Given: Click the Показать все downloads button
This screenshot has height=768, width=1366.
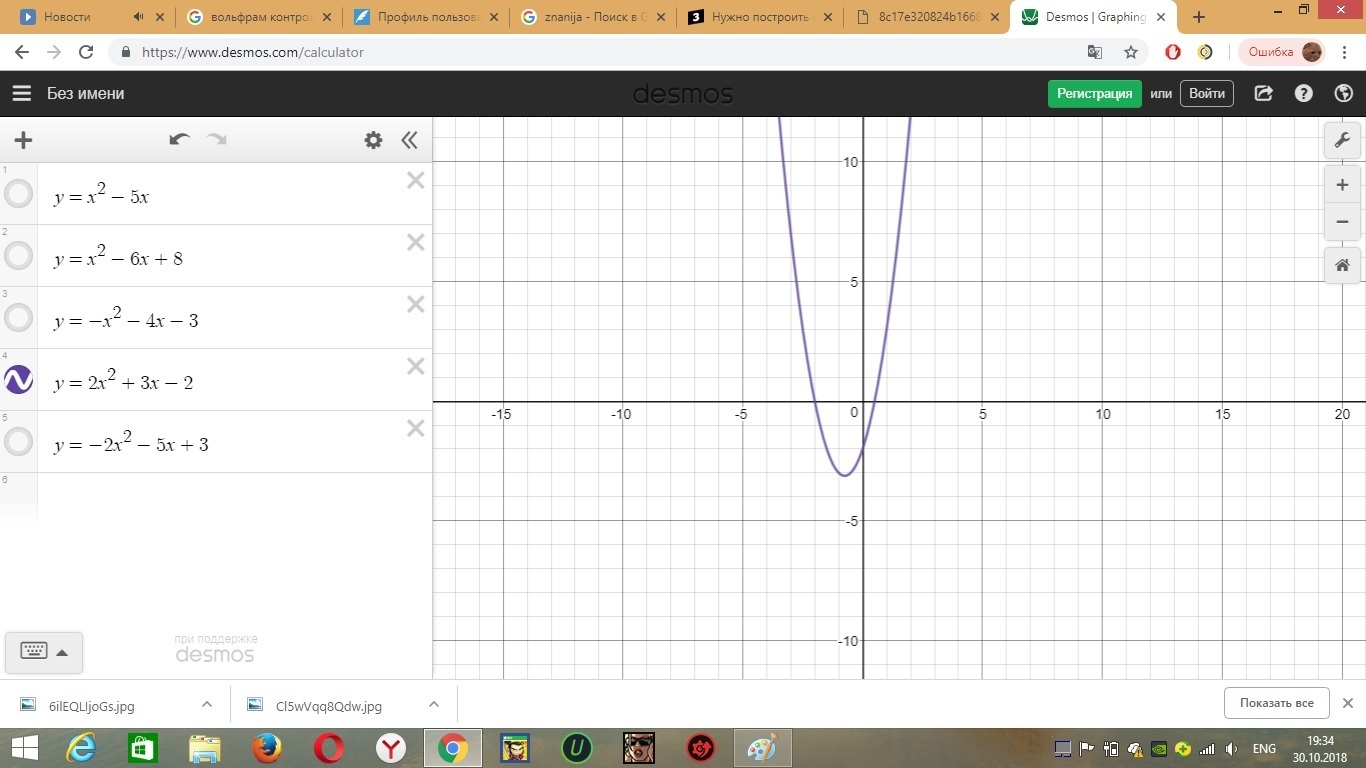Looking at the screenshot, I should click(x=1277, y=703).
